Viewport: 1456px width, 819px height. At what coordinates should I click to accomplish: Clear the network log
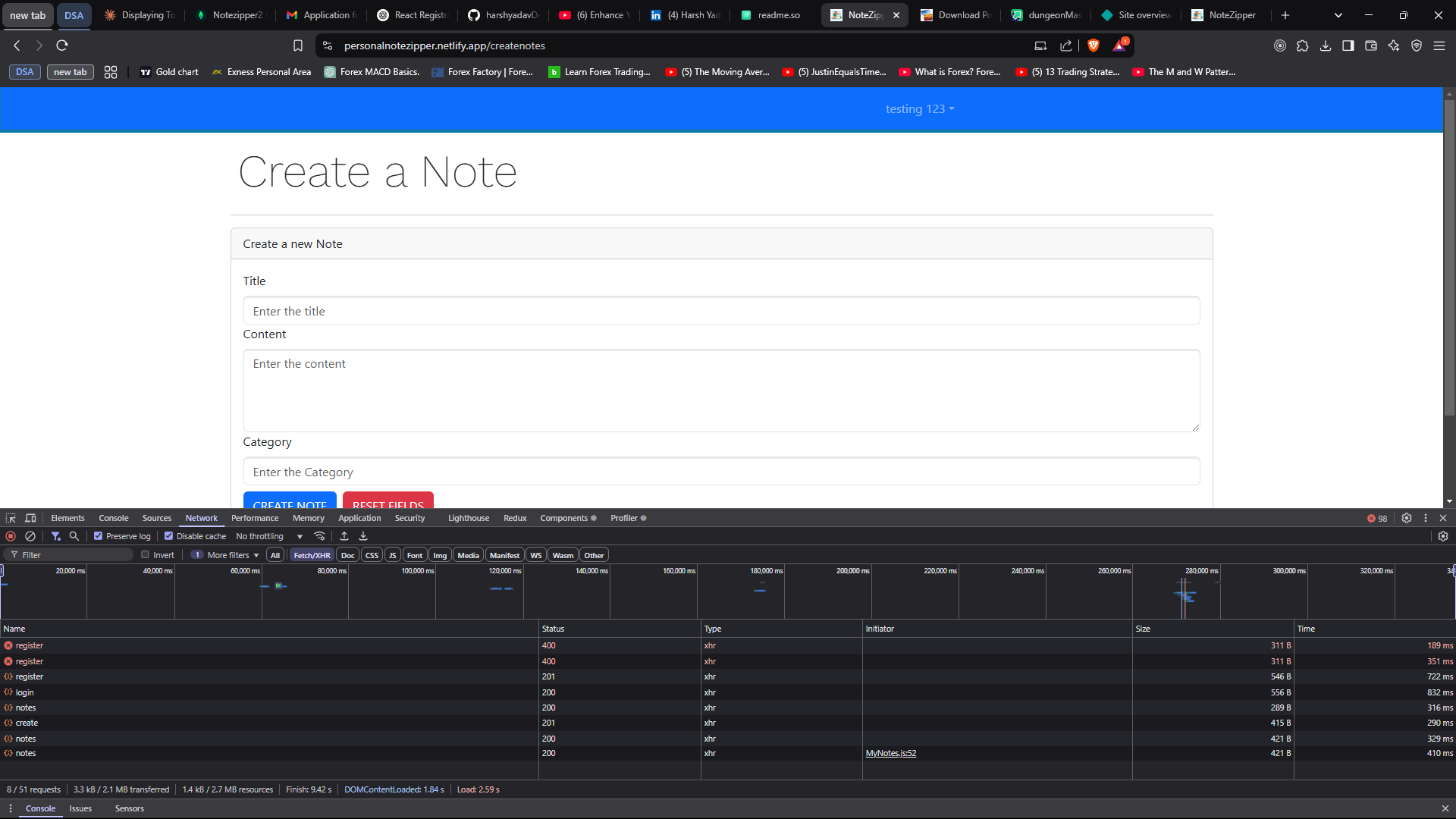pyautogui.click(x=30, y=536)
